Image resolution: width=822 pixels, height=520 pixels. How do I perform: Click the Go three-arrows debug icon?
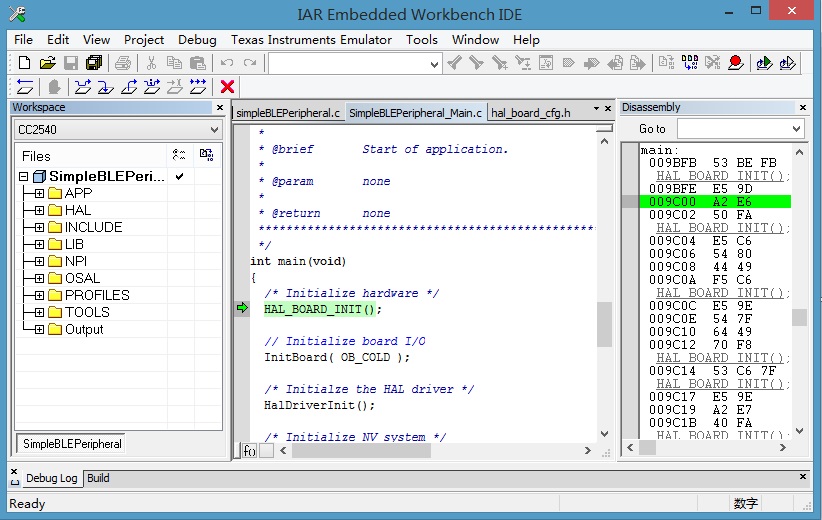click(198, 86)
